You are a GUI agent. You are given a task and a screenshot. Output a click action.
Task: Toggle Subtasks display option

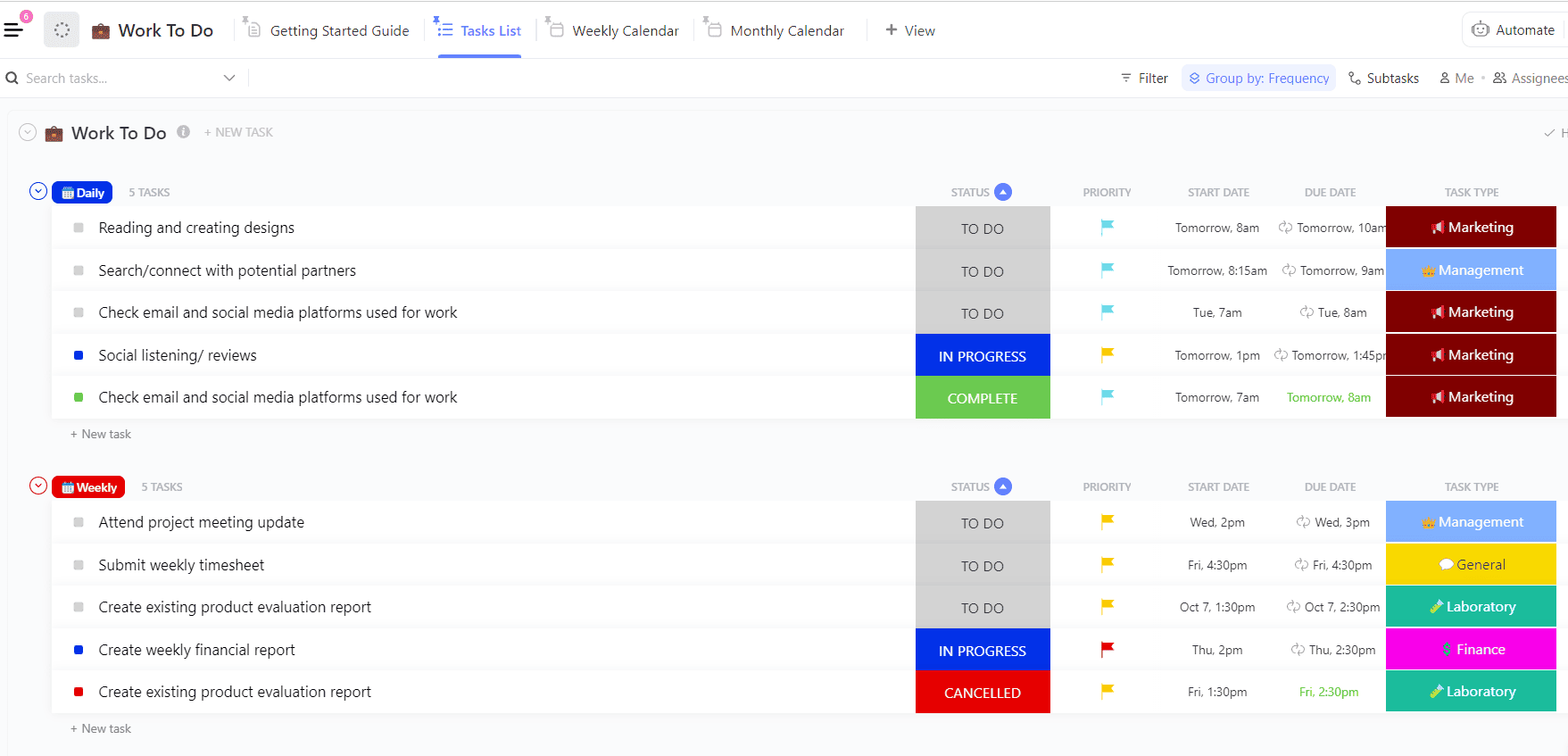tap(1383, 79)
